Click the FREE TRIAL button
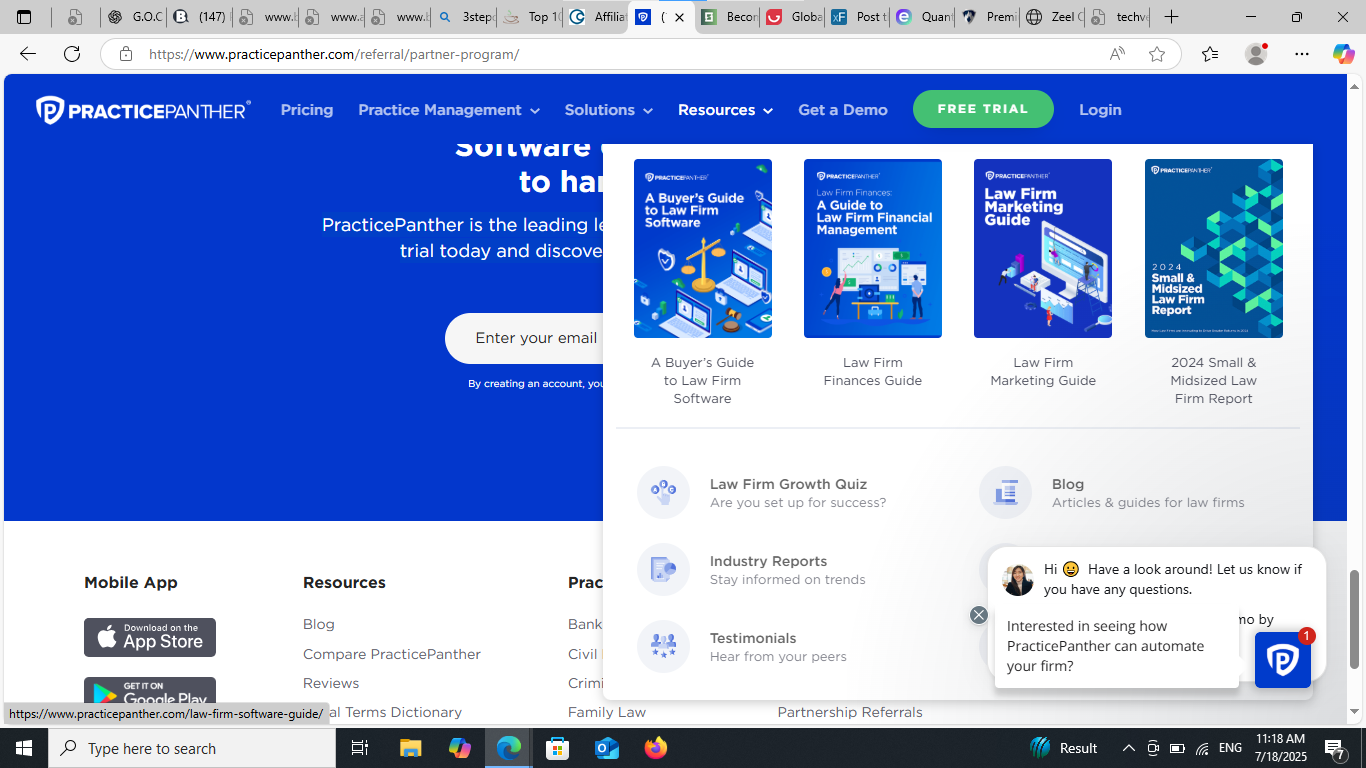Screen dimensions: 1366x768 click(x=983, y=109)
